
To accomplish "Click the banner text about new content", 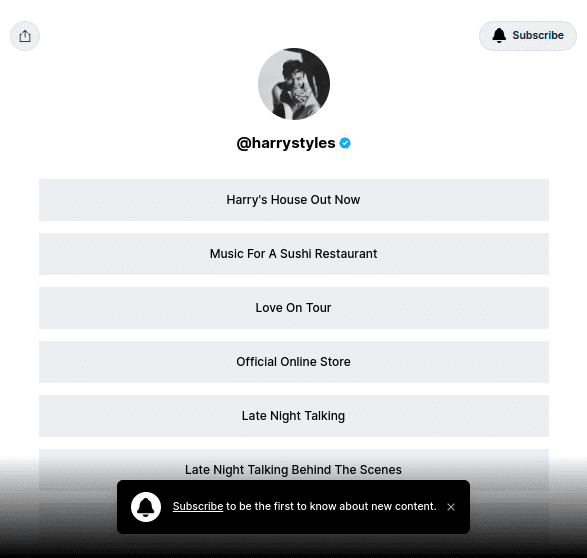I will 331,506.
